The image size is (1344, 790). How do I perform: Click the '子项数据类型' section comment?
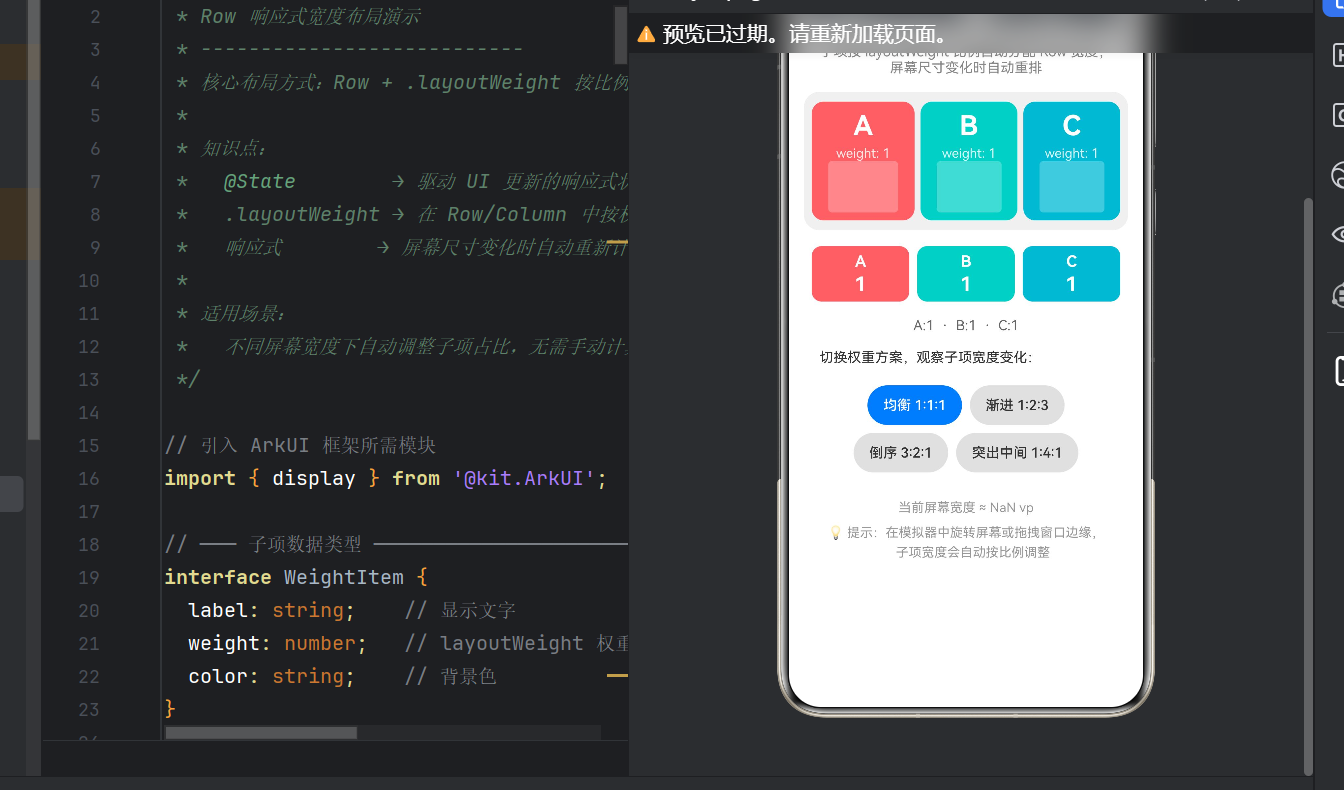pyautogui.click(x=305, y=544)
